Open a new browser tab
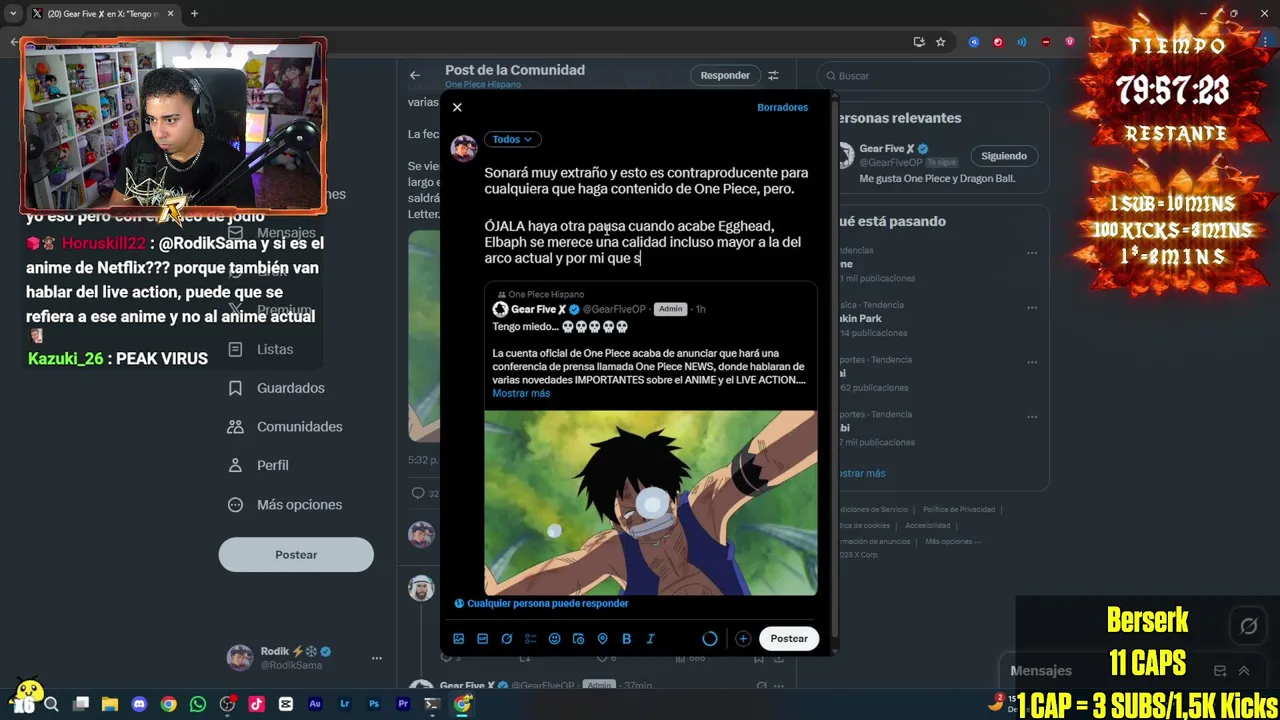The height and width of the screenshot is (720, 1280). tap(194, 14)
